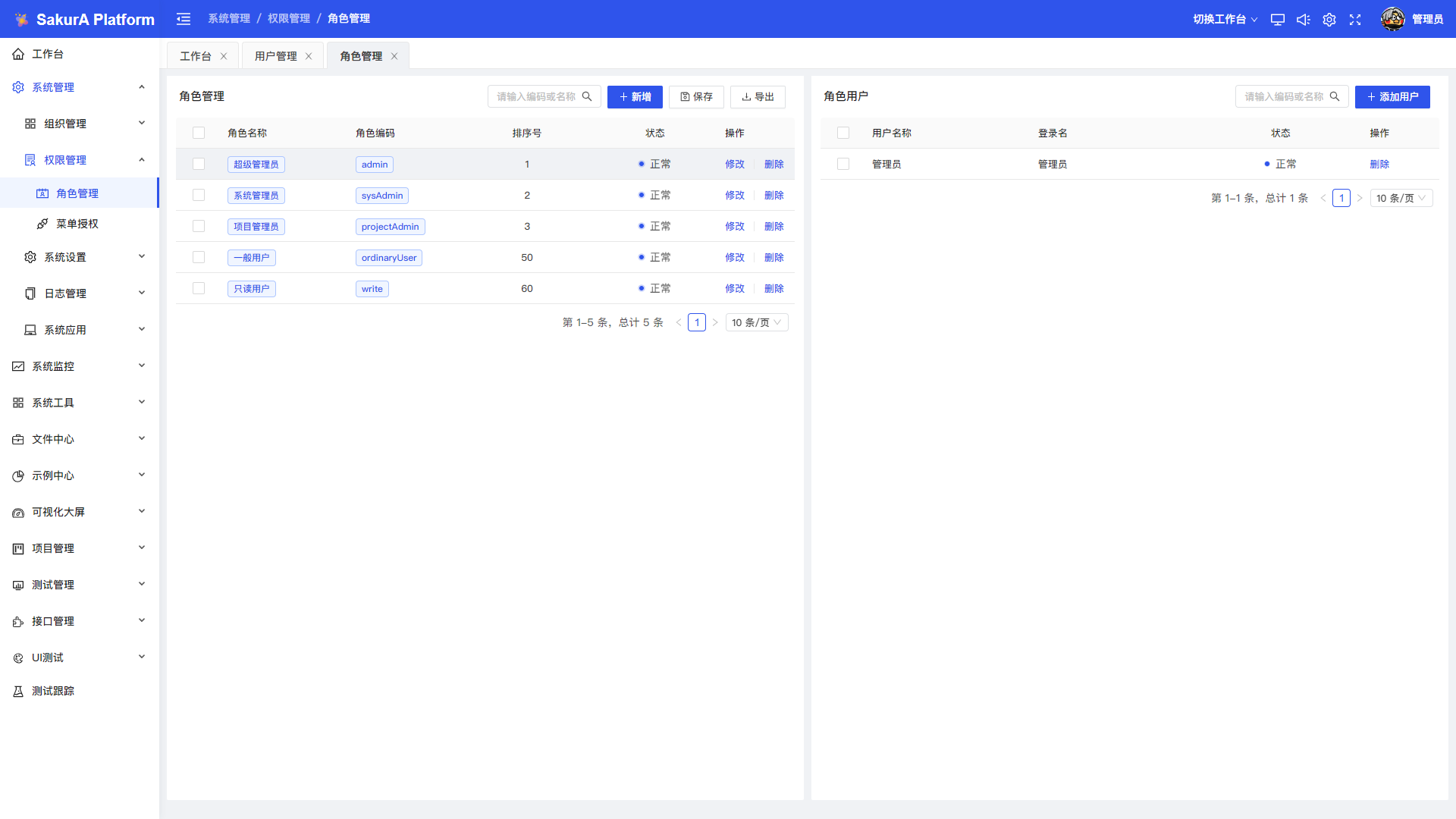
Task: Close the 用户管理 tab with its X
Action: point(309,56)
